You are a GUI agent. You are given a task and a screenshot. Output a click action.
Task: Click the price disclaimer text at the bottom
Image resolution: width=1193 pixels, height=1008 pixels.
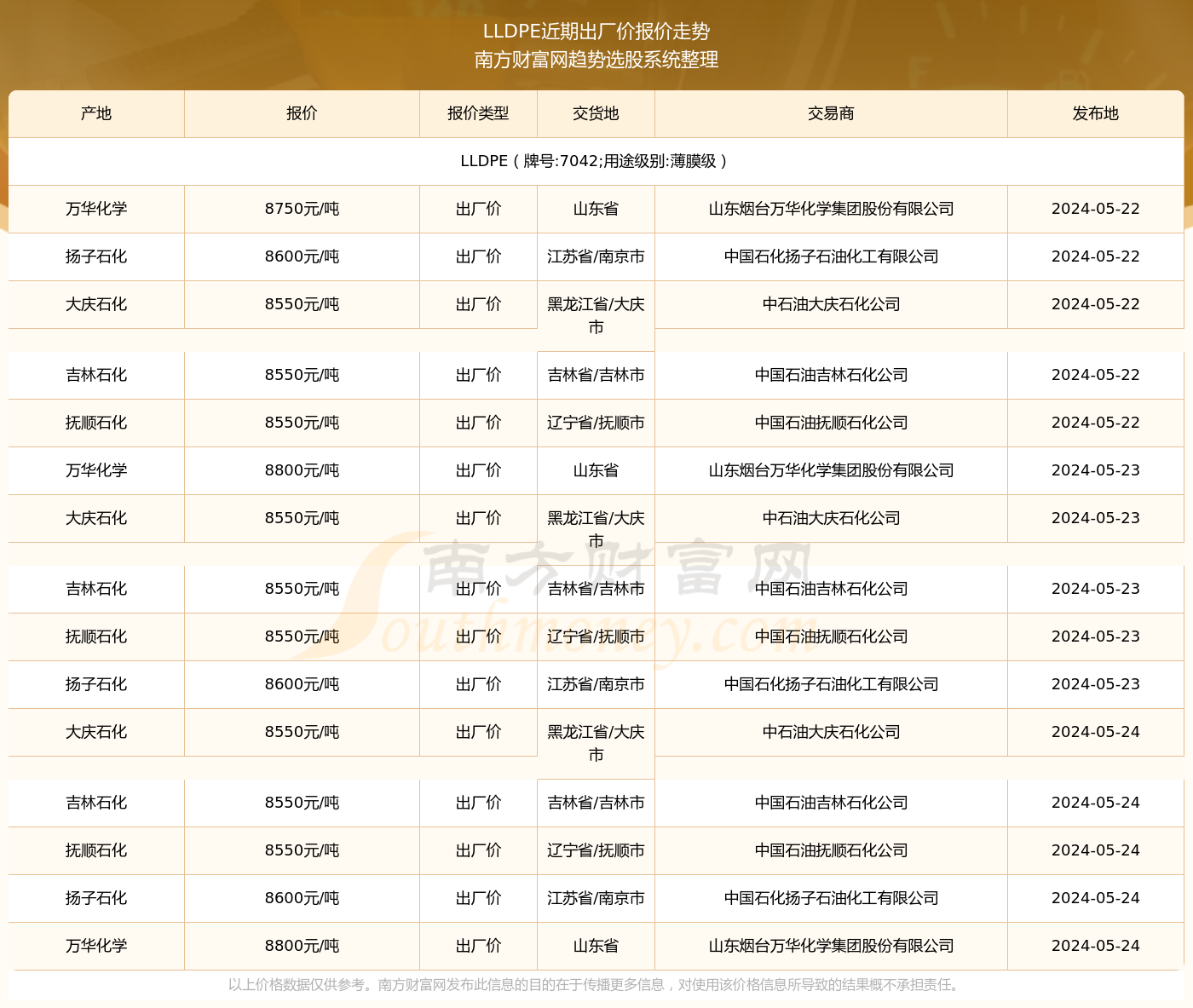tap(596, 985)
